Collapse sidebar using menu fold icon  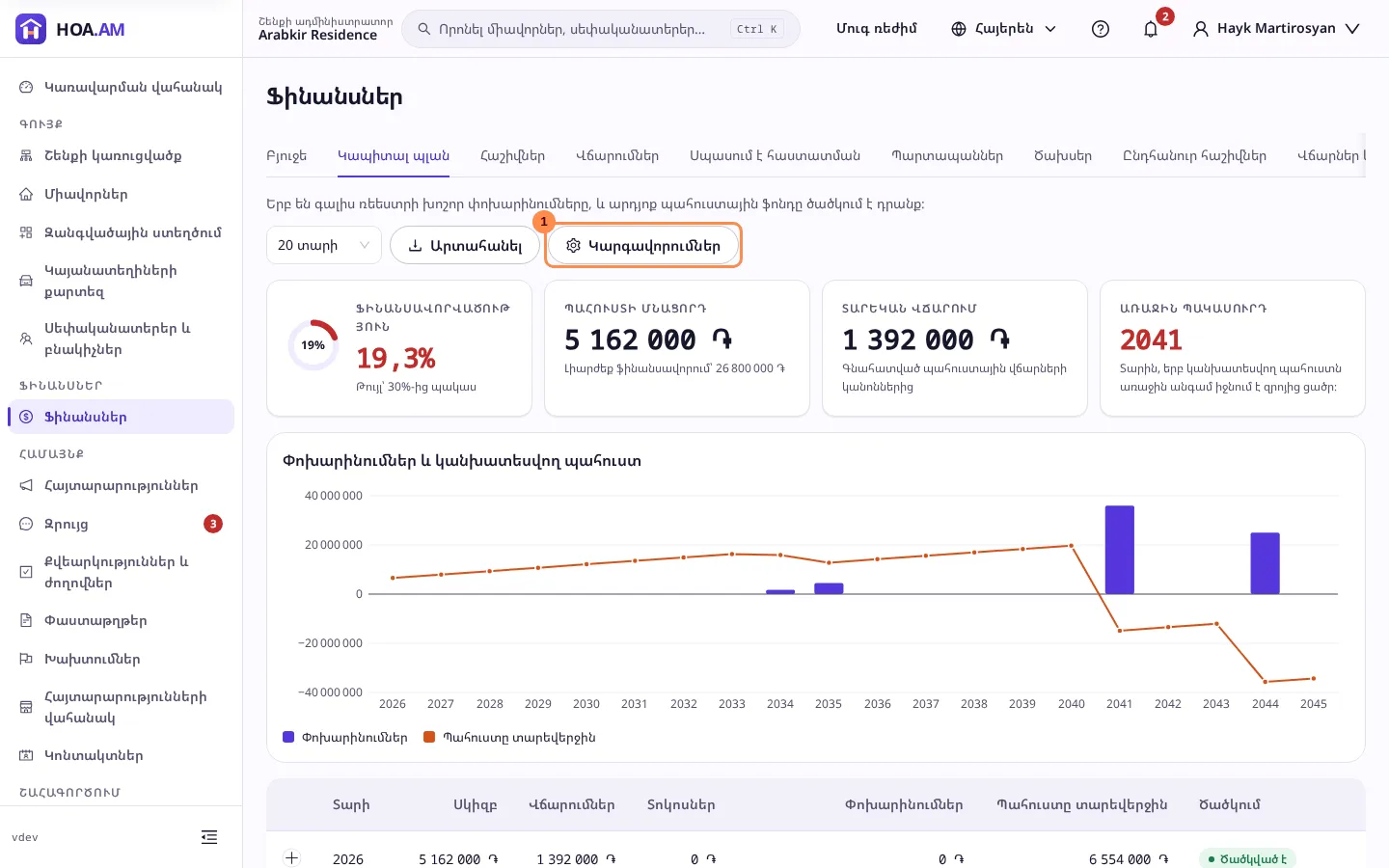[x=209, y=837]
